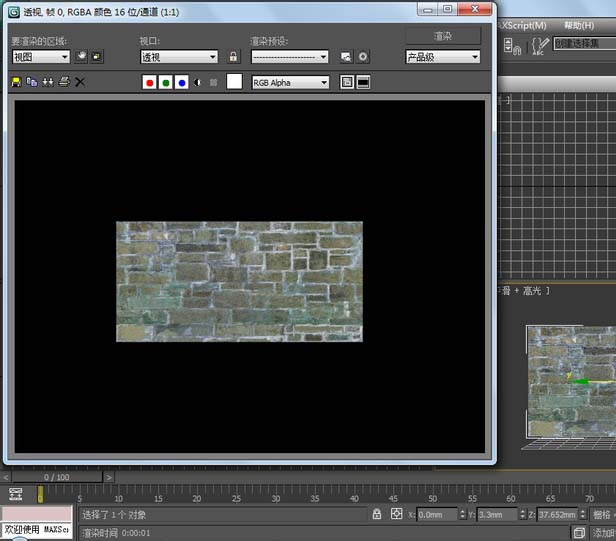Clear the rendered image with X icon
This screenshot has width=616, height=541.
pos(80,81)
